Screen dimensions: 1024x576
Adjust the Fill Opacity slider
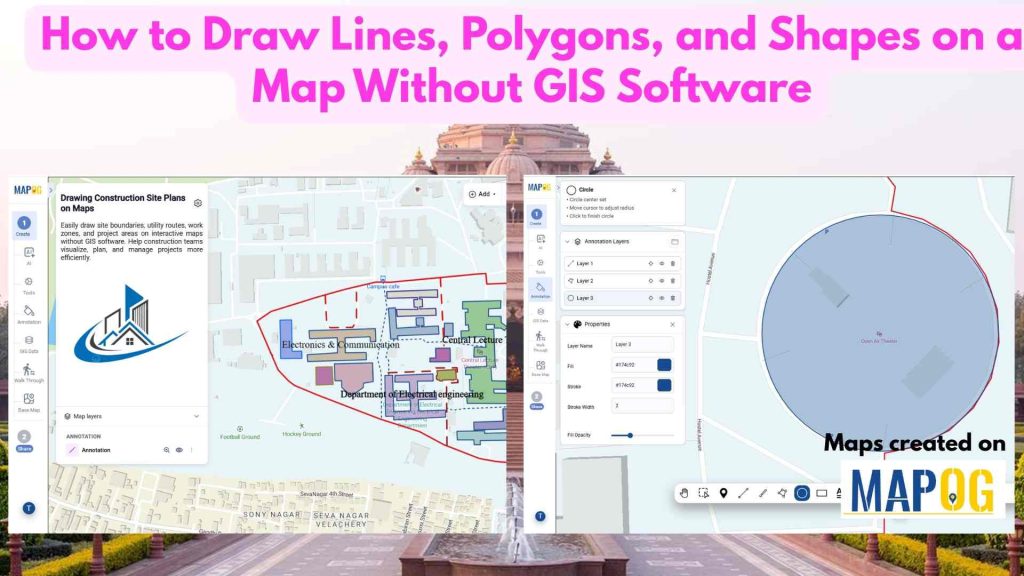pyautogui.click(x=642, y=435)
